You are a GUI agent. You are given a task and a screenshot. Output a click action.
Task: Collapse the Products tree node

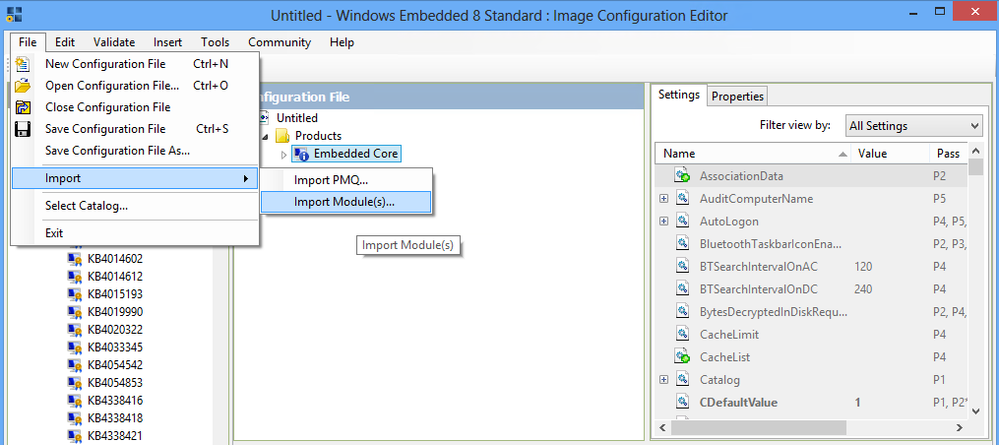point(264,136)
